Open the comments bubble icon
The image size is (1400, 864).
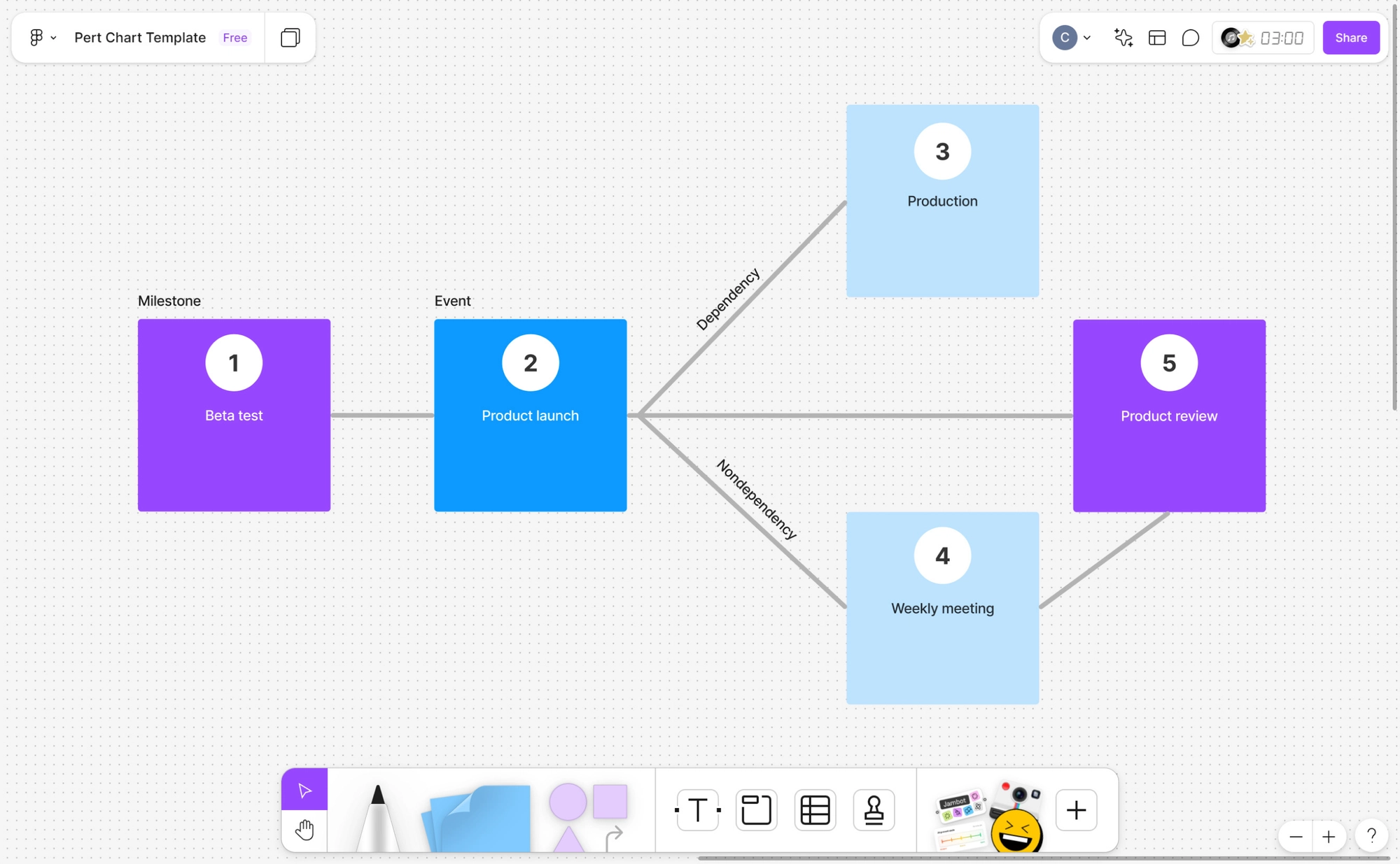(x=1191, y=38)
